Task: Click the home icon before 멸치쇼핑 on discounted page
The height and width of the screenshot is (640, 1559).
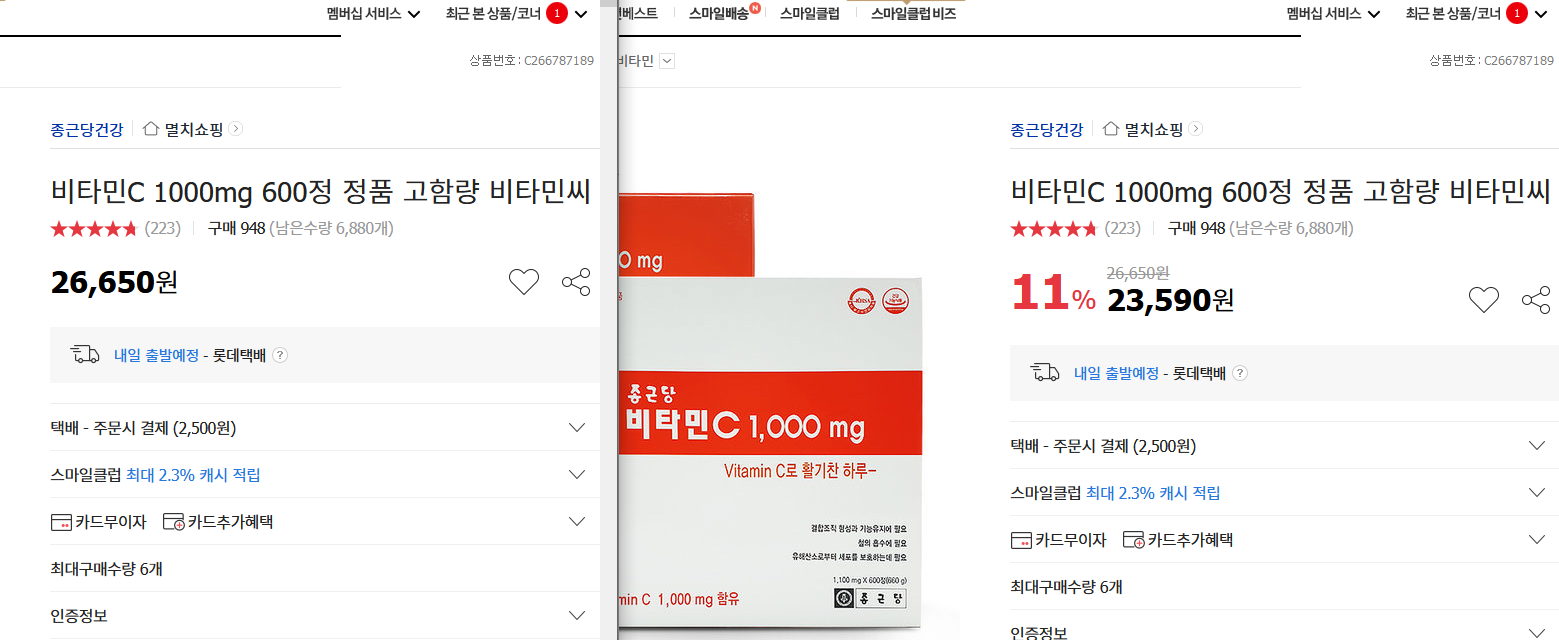Action: coord(1111,128)
